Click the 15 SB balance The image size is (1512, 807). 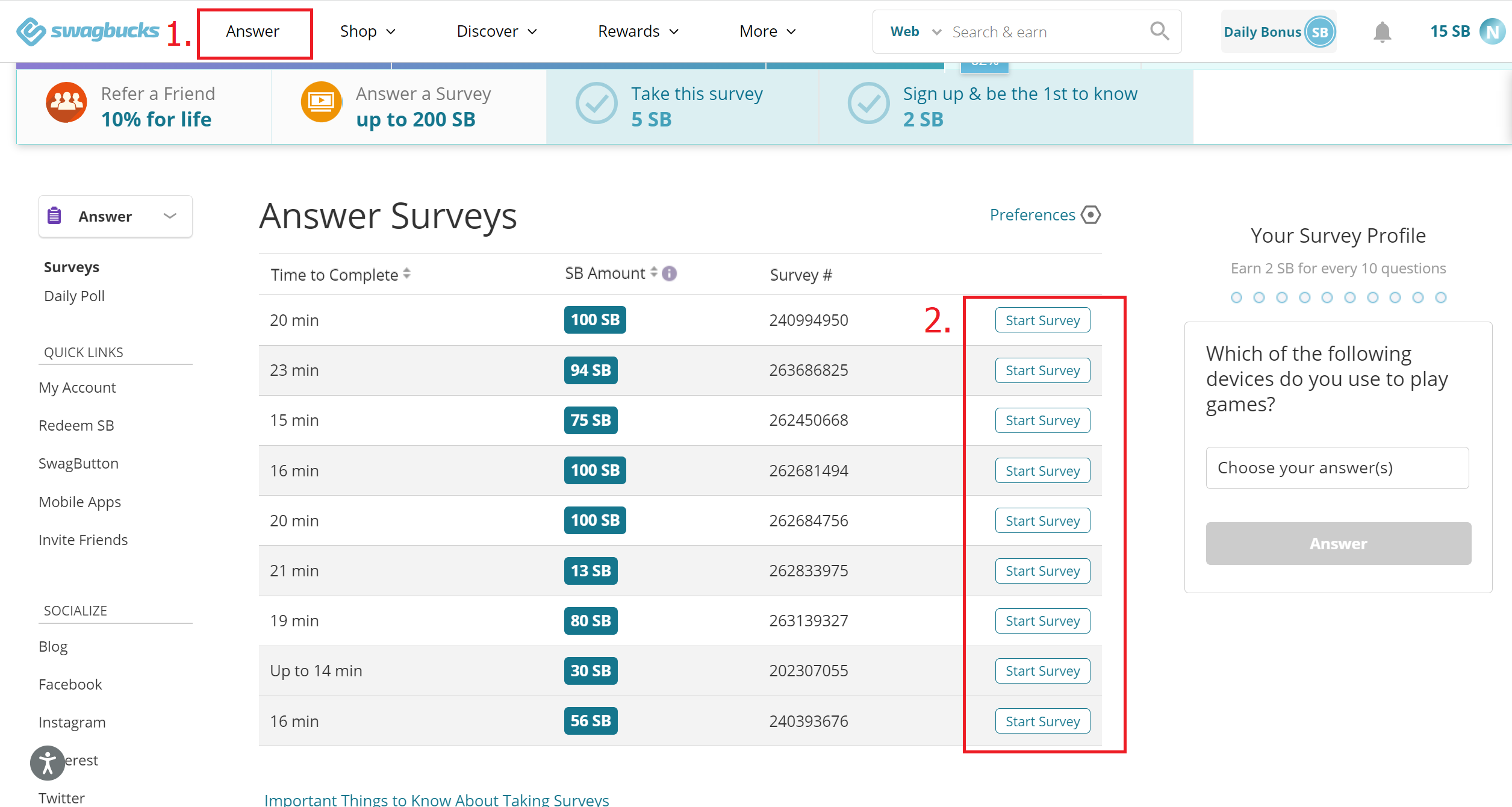click(x=1450, y=31)
